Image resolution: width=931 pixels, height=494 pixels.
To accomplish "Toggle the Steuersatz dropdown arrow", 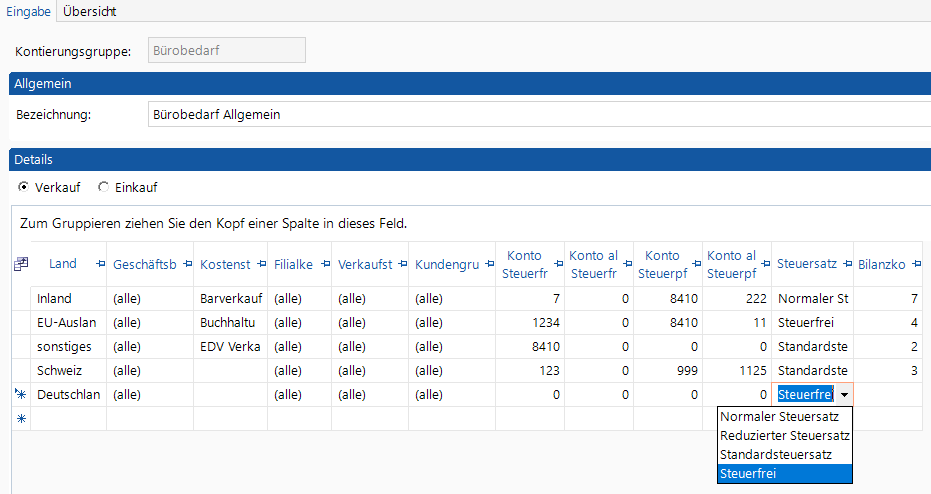I will [x=844, y=395].
